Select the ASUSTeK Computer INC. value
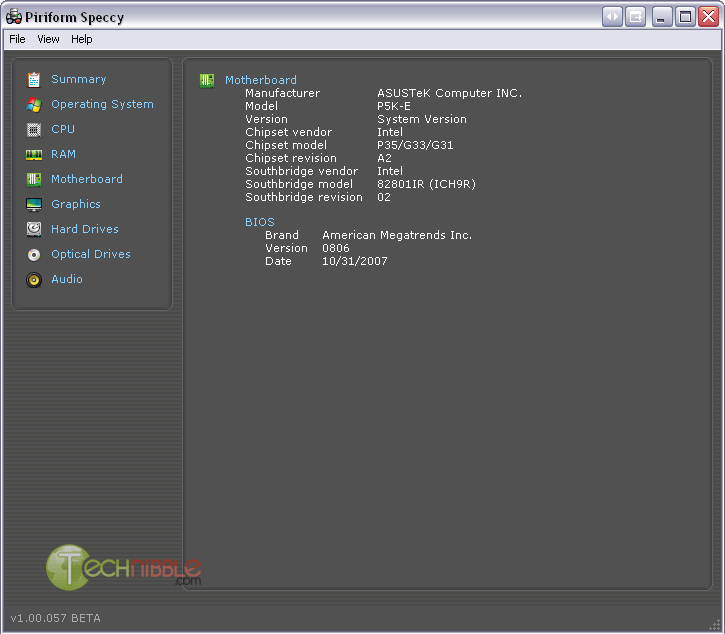 pyautogui.click(x=449, y=93)
